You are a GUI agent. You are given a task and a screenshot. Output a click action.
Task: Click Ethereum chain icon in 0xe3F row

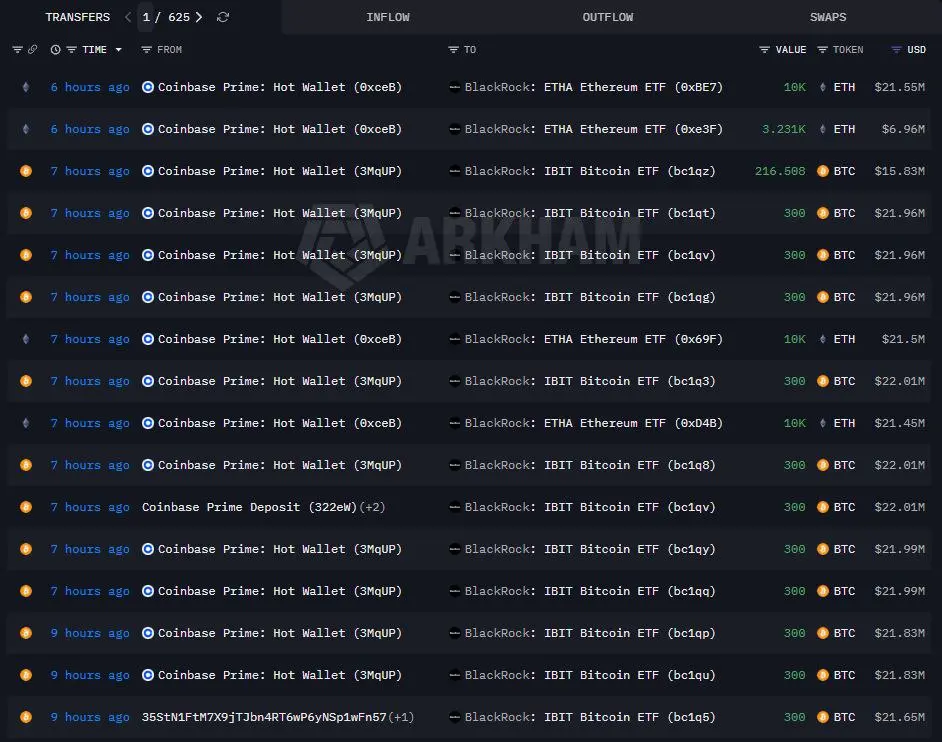pyautogui.click(x=25, y=129)
